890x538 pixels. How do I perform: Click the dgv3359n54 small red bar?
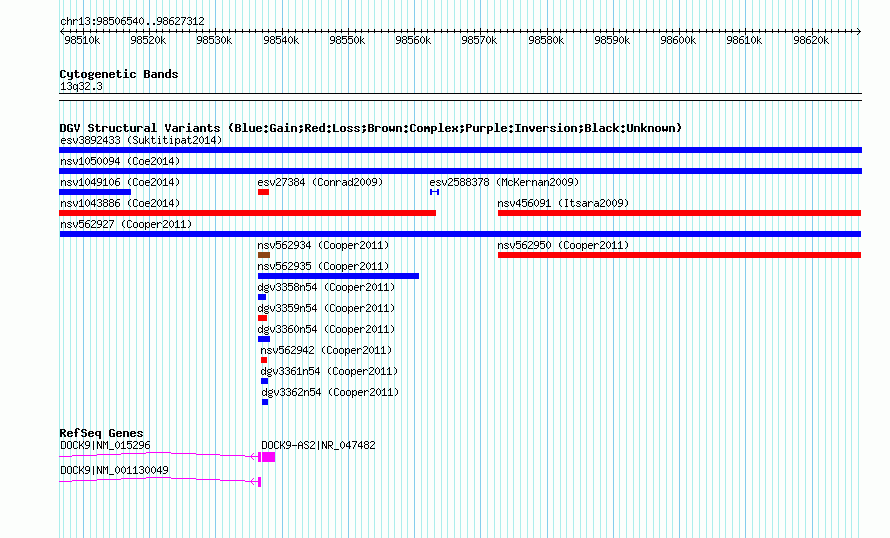tap(262, 318)
